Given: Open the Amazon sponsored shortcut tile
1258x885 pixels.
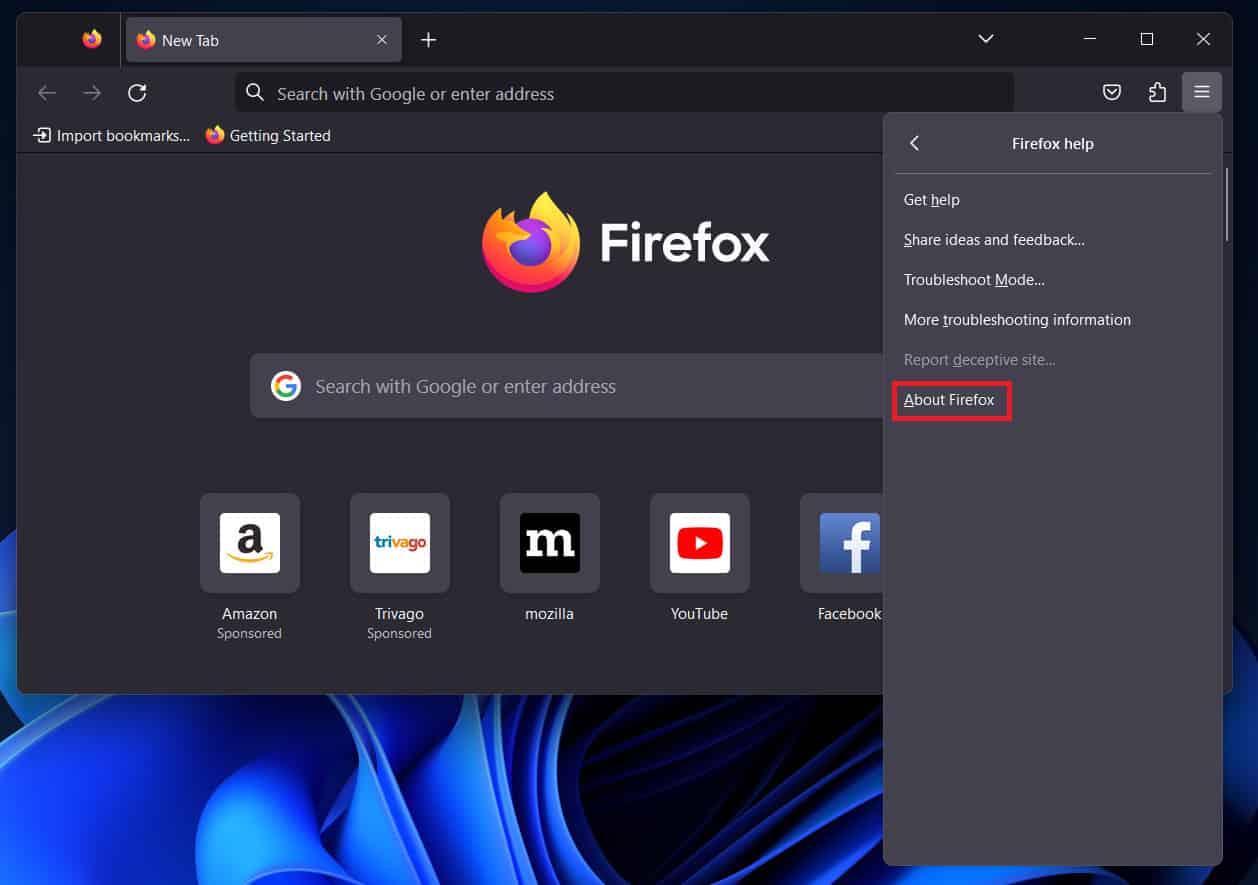Looking at the screenshot, I should point(250,543).
